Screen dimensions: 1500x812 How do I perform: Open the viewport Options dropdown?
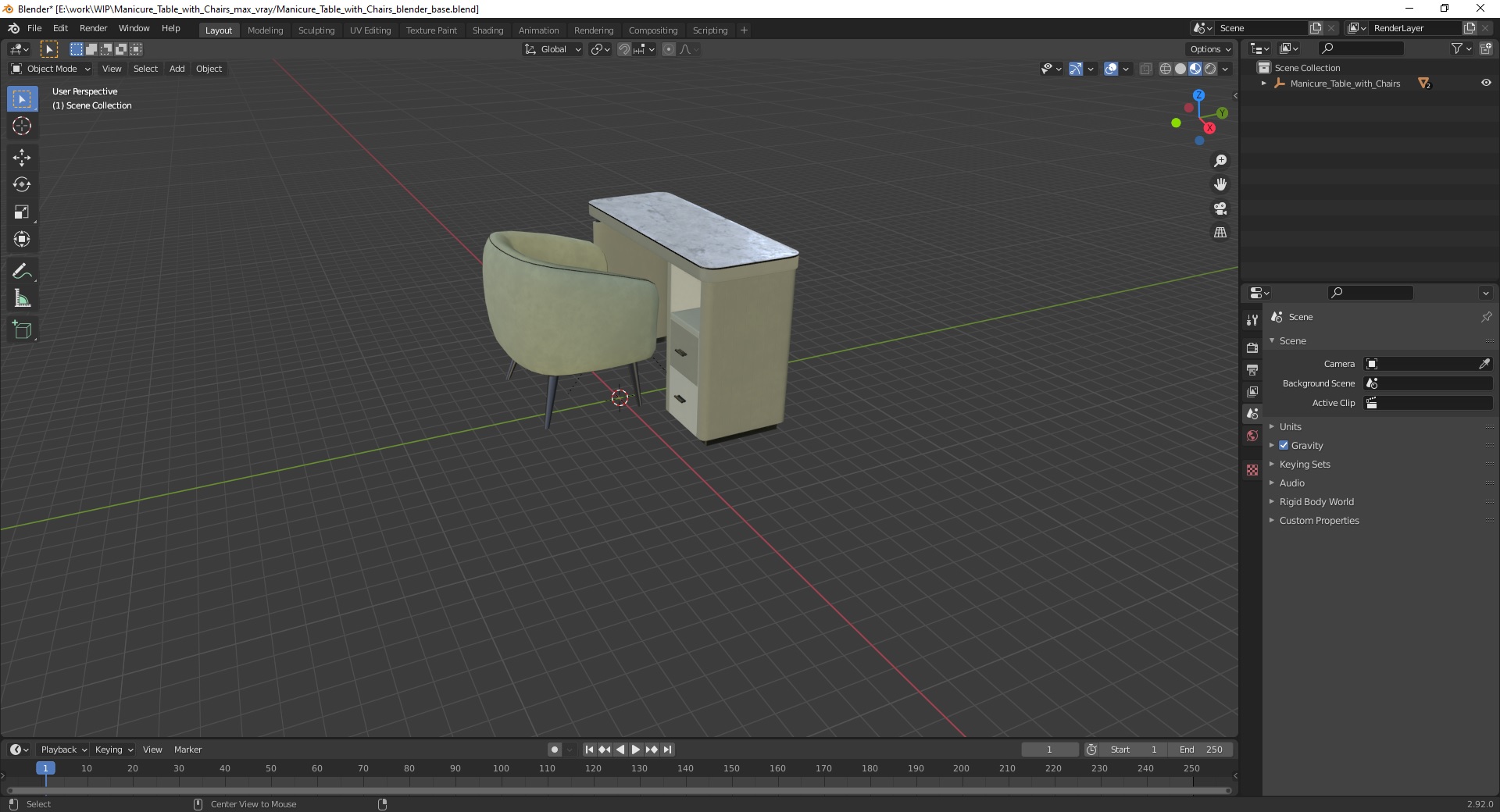[1210, 49]
